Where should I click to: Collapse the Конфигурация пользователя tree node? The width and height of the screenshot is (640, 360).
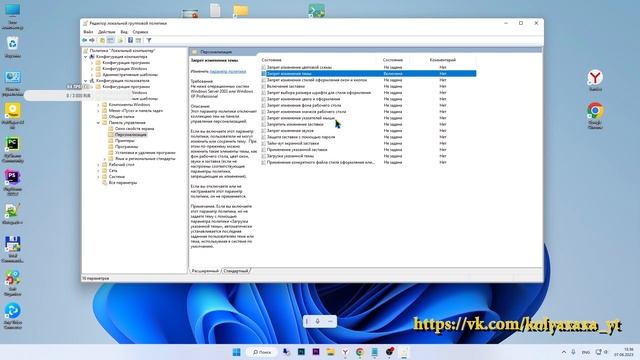[86, 81]
